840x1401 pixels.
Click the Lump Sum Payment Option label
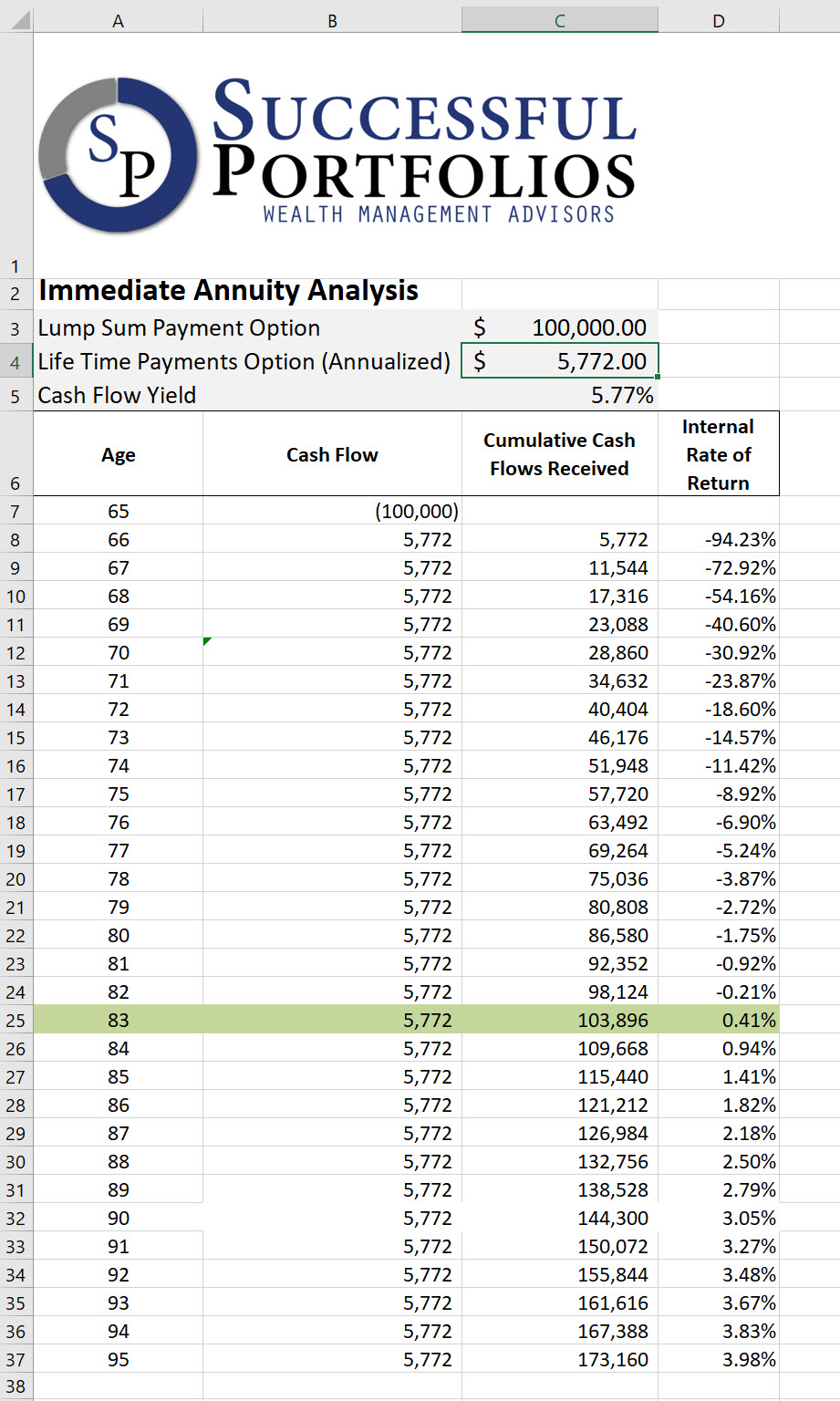pos(179,327)
